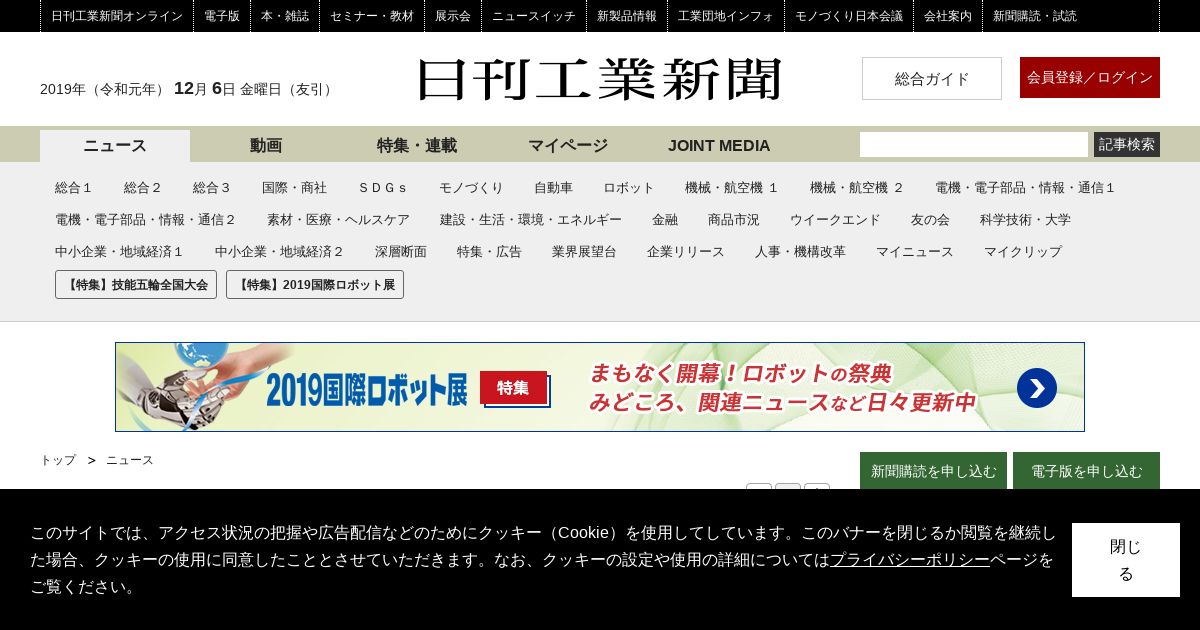The width and height of the screenshot is (1200, 630).
Task: Open category 総合３
Action: [x=212, y=188]
